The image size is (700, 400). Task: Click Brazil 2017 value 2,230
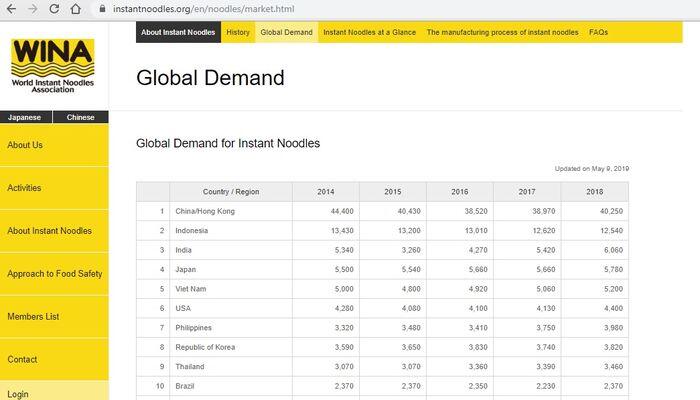(546, 386)
